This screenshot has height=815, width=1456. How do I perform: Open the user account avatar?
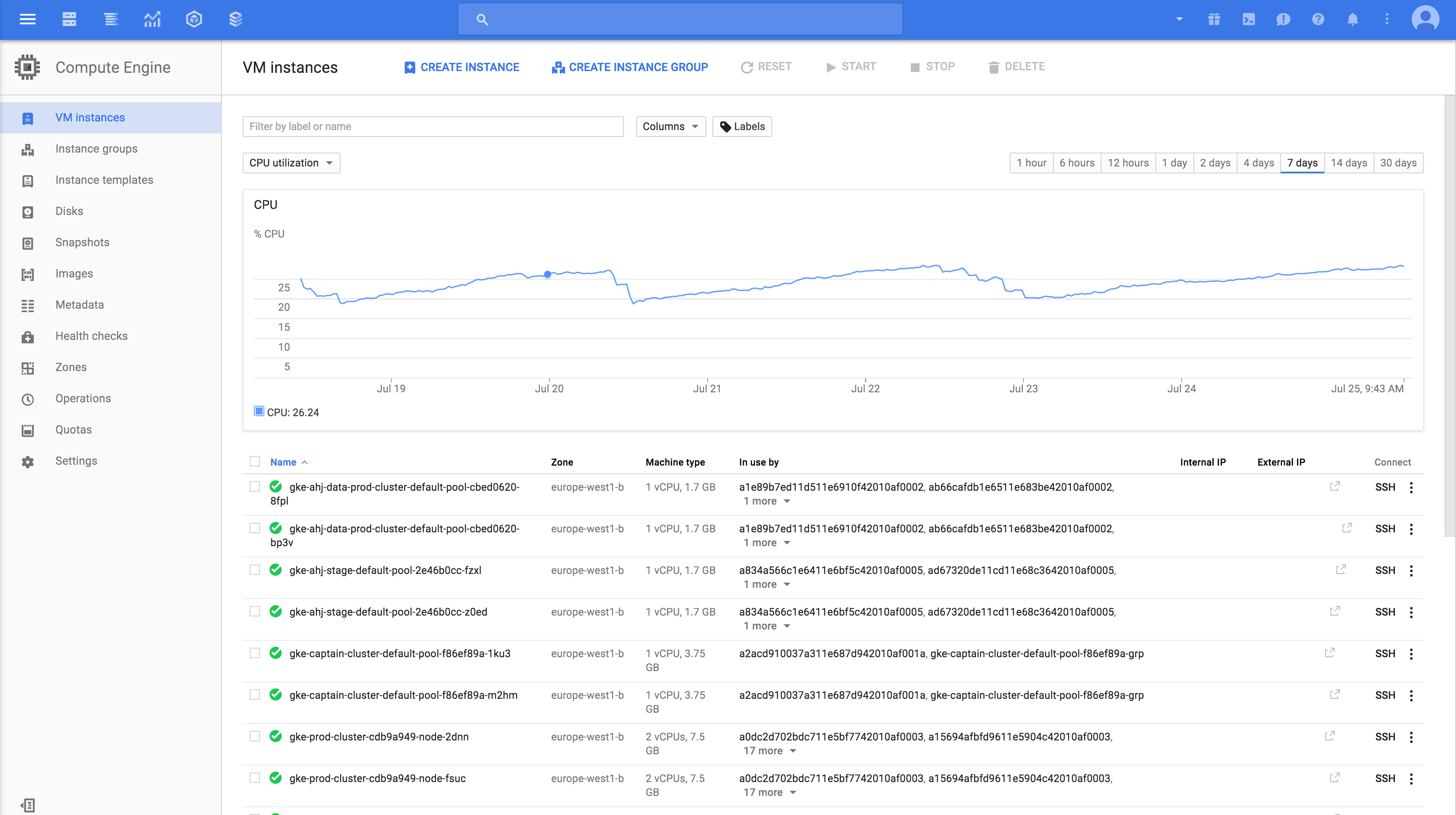point(1425,19)
